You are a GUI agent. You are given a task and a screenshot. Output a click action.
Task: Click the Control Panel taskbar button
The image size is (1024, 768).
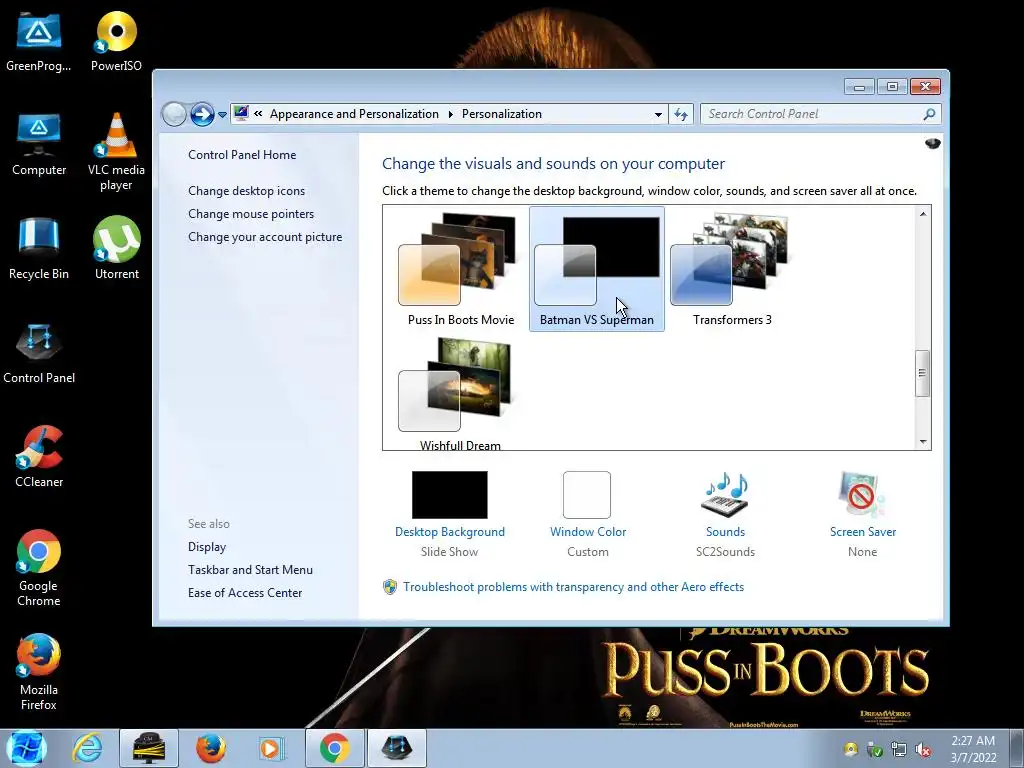[x=396, y=748]
